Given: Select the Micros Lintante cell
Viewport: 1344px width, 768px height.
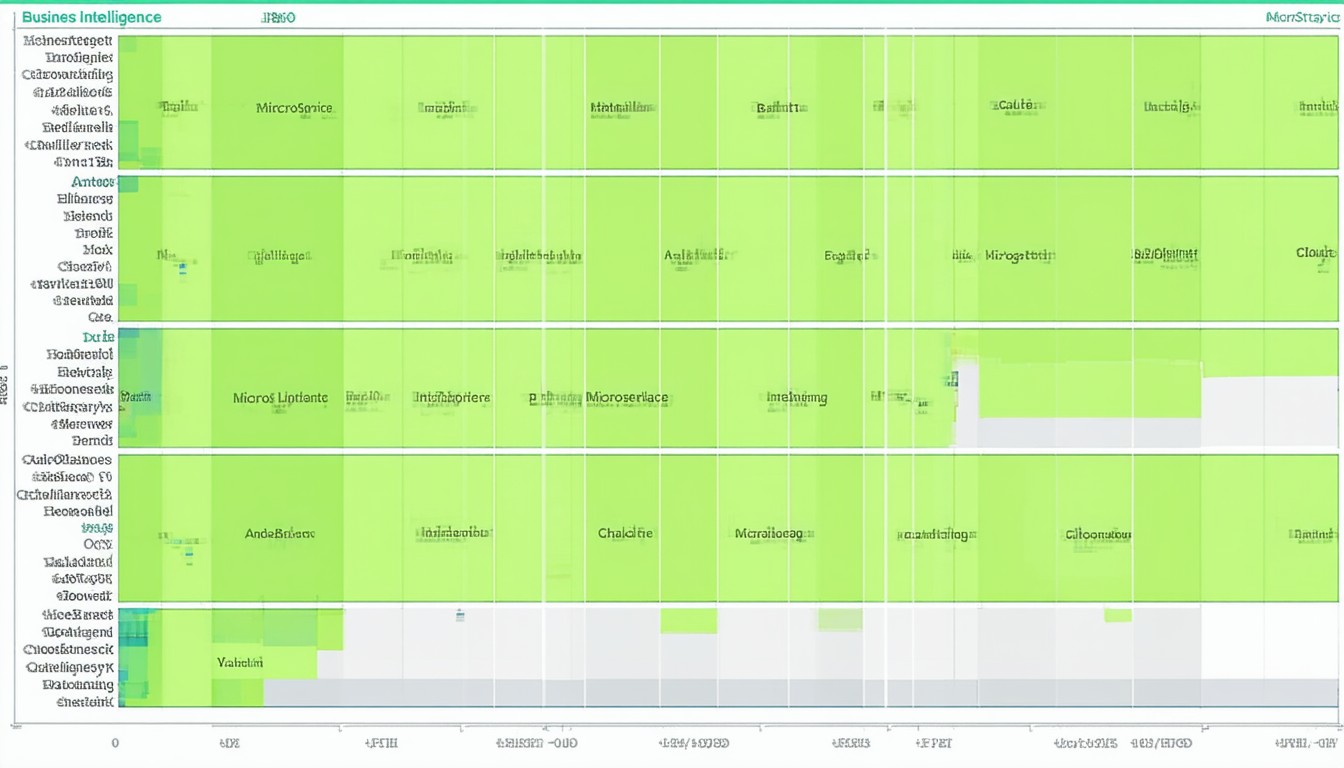Looking at the screenshot, I should [280, 397].
